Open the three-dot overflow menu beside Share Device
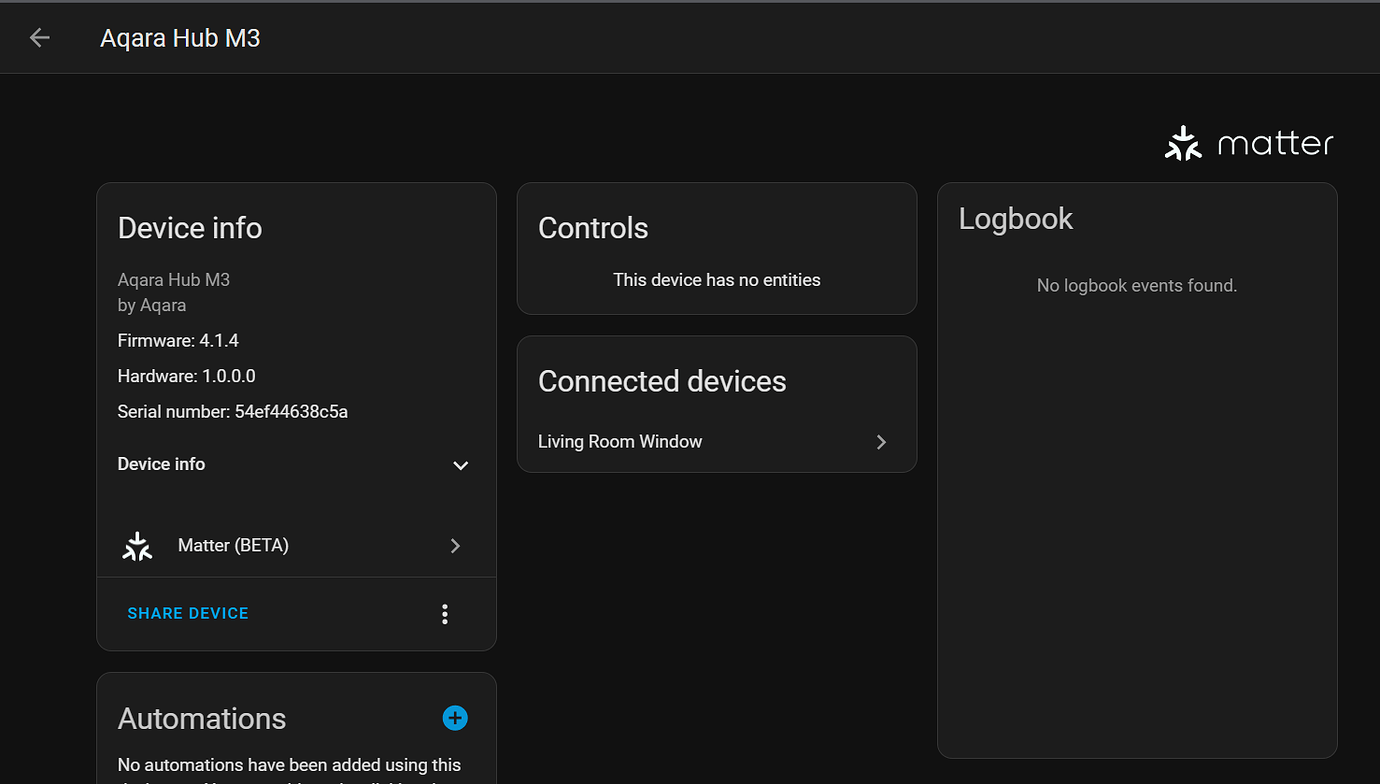This screenshot has width=1380, height=784. (444, 613)
